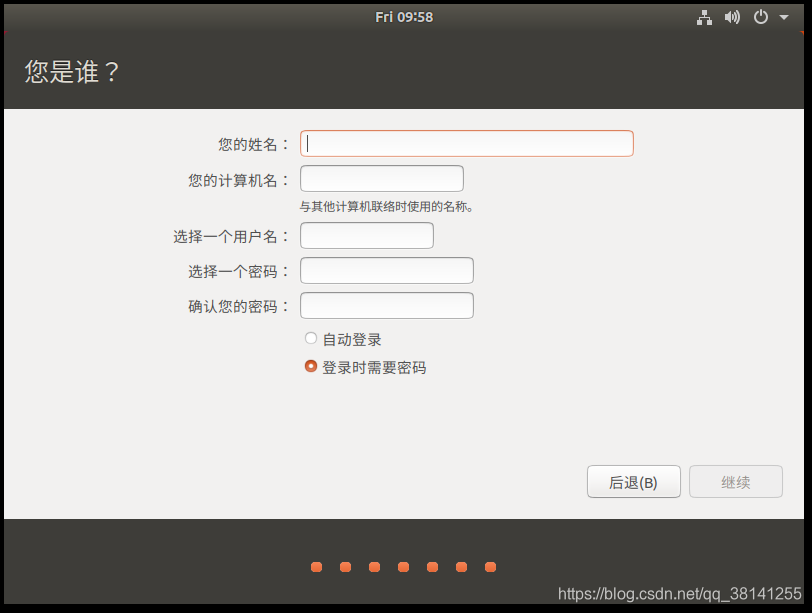Open the clock menu showing Fri 09:58

pyautogui.click(x=403, y=16)
